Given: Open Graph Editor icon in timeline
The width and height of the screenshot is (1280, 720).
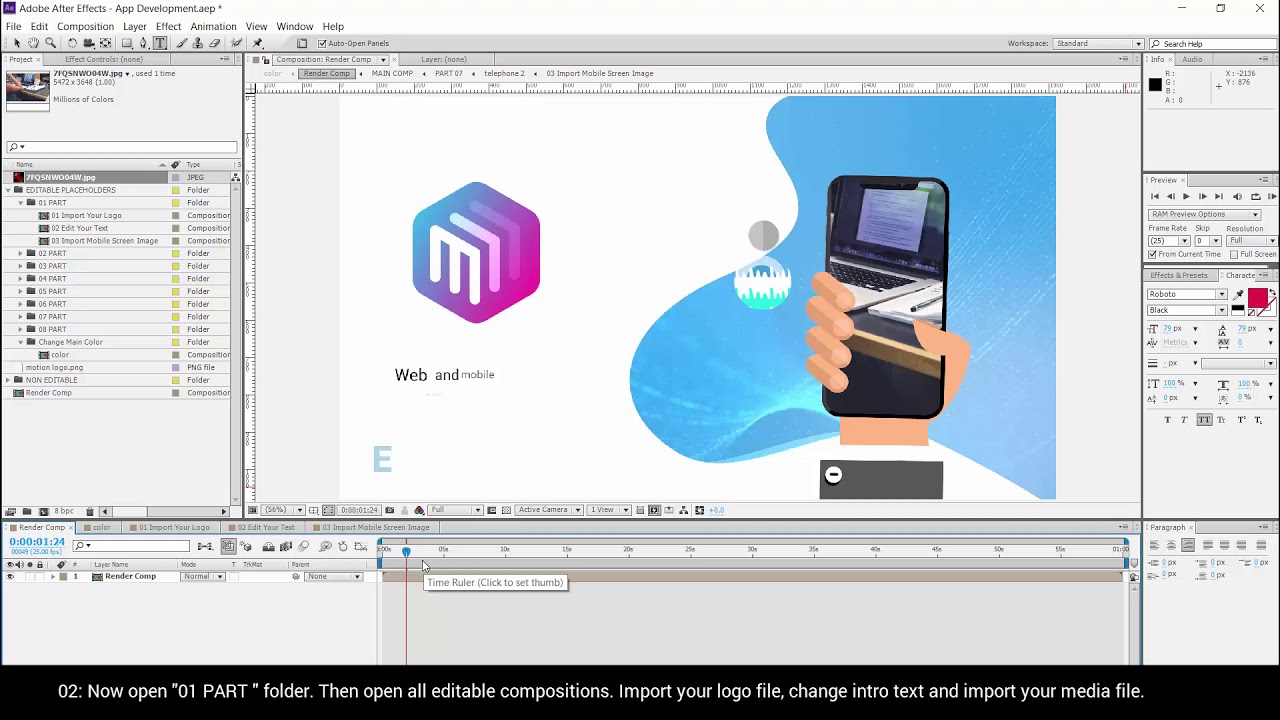Looking at the screenshot, I should coord(361,546).
